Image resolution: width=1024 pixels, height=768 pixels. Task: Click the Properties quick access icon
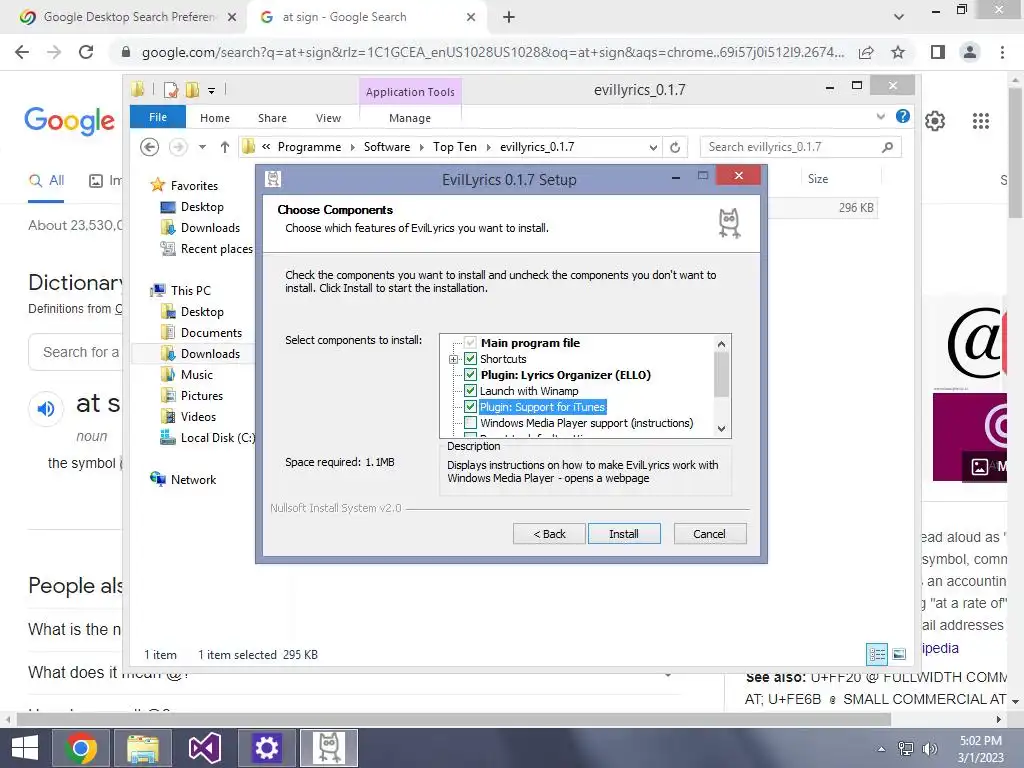(171, 89)
